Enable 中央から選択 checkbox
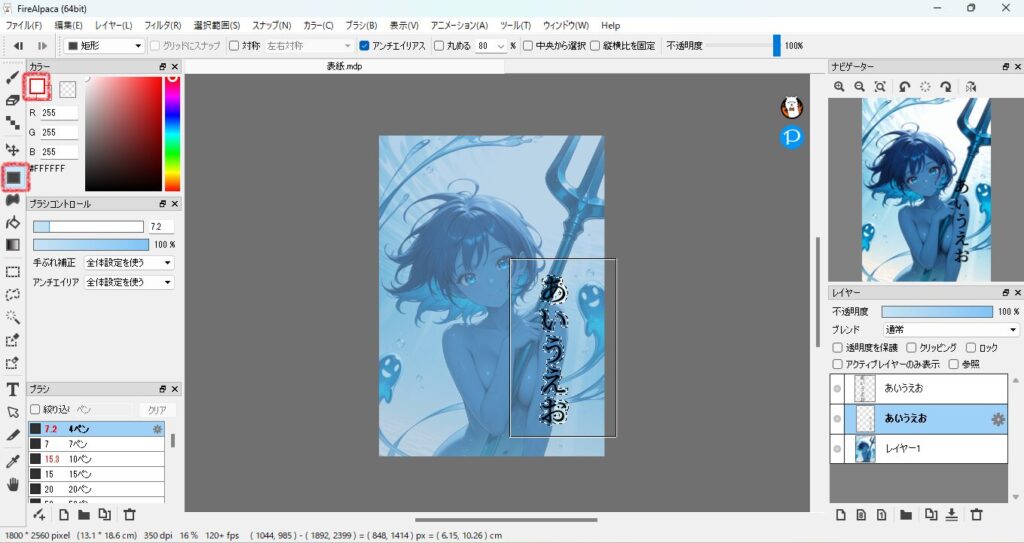Image resolution: width=1024 pixels, height=543 pixels. click(528, 46)
